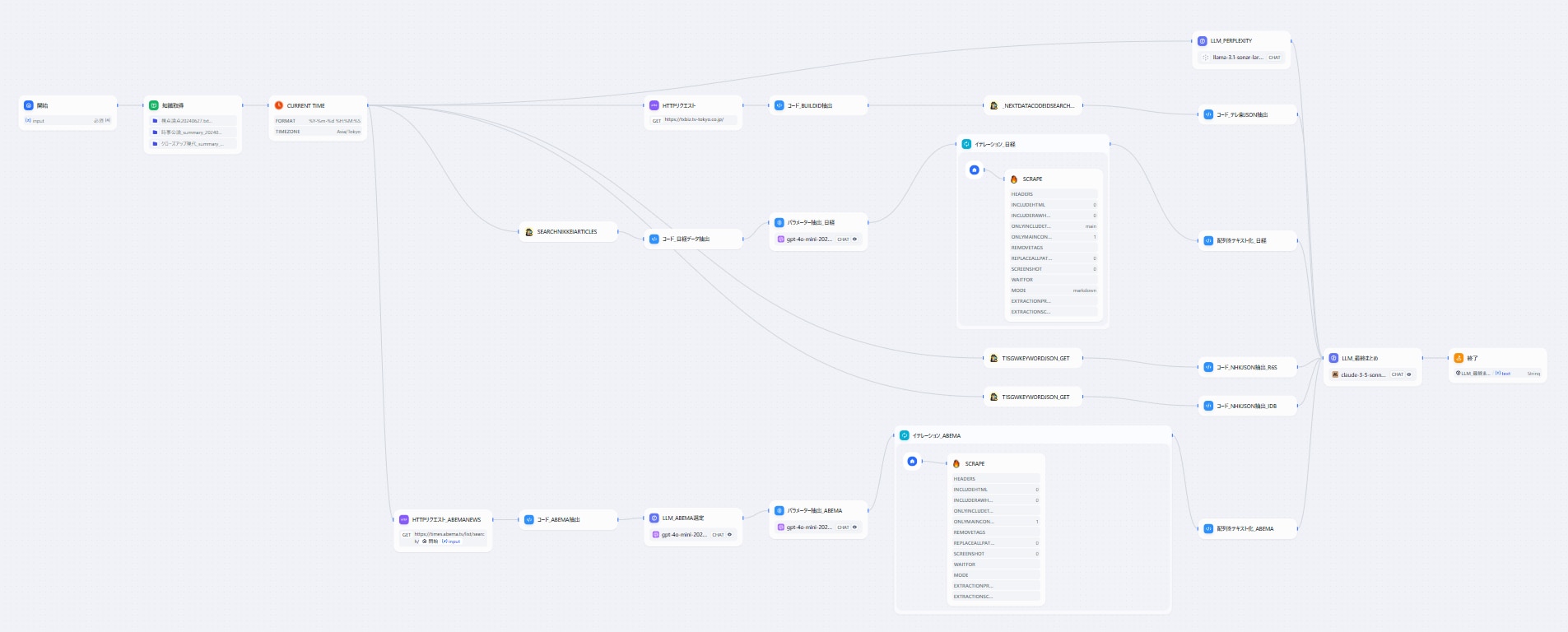The height and width of the screenshot is (632, 1568).
Task: Click the eye icon on LLM_ABEMA選定 model
Action: tap(729, 535)
